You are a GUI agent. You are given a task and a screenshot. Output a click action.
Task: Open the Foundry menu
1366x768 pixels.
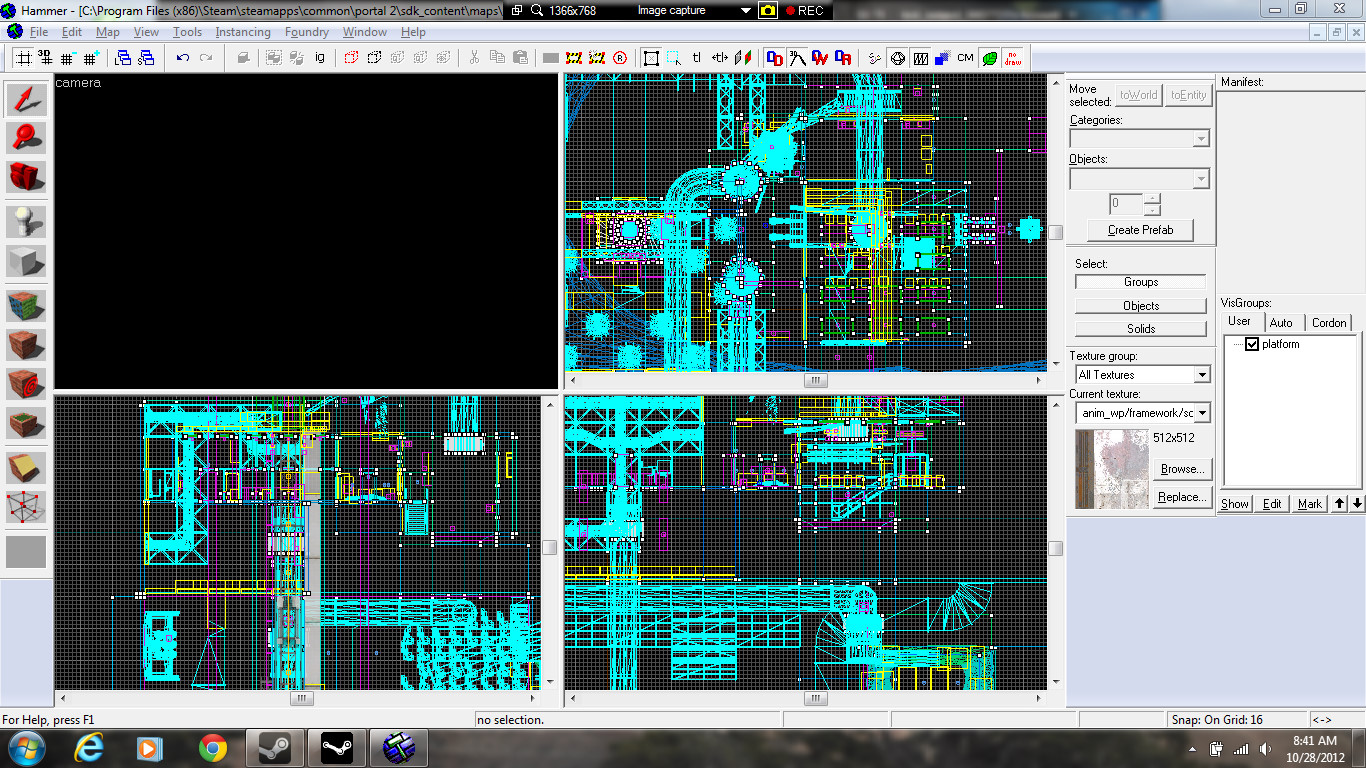pos(307,32)
